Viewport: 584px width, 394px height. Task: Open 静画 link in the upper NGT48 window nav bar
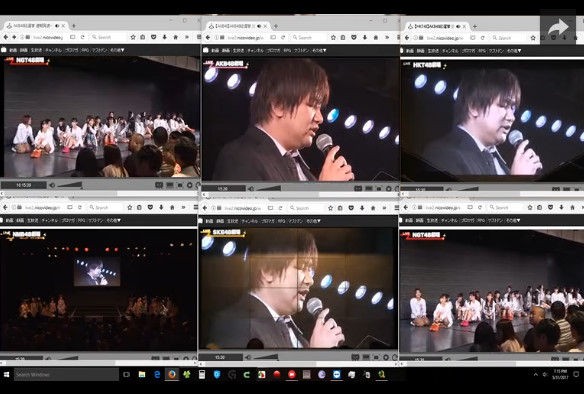tap(24, 50)
